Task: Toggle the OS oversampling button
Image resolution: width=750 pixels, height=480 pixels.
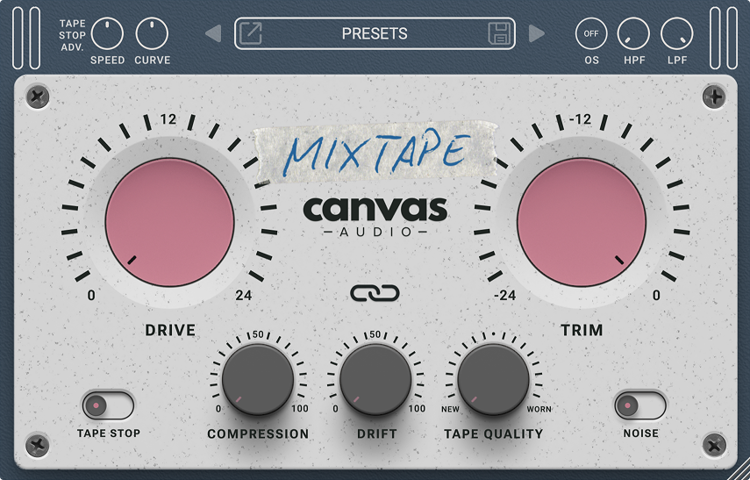Action: point(591,33)
